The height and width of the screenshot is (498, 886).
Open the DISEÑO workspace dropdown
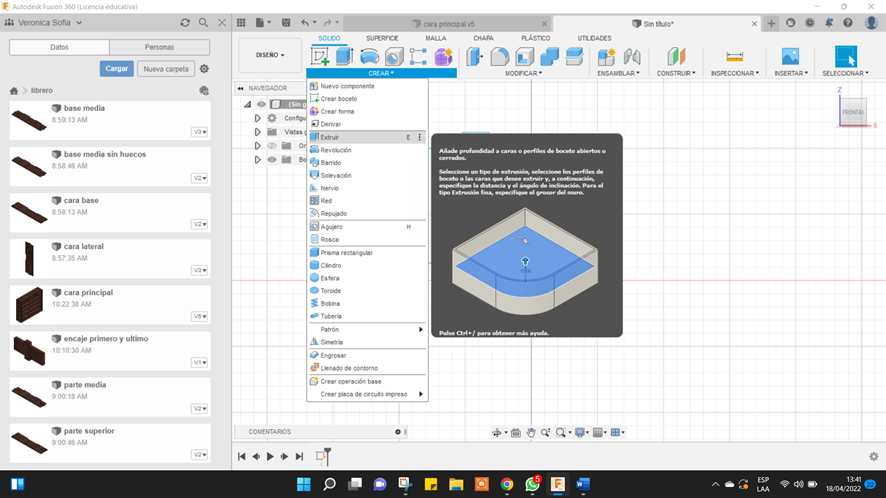coord(270,55)
